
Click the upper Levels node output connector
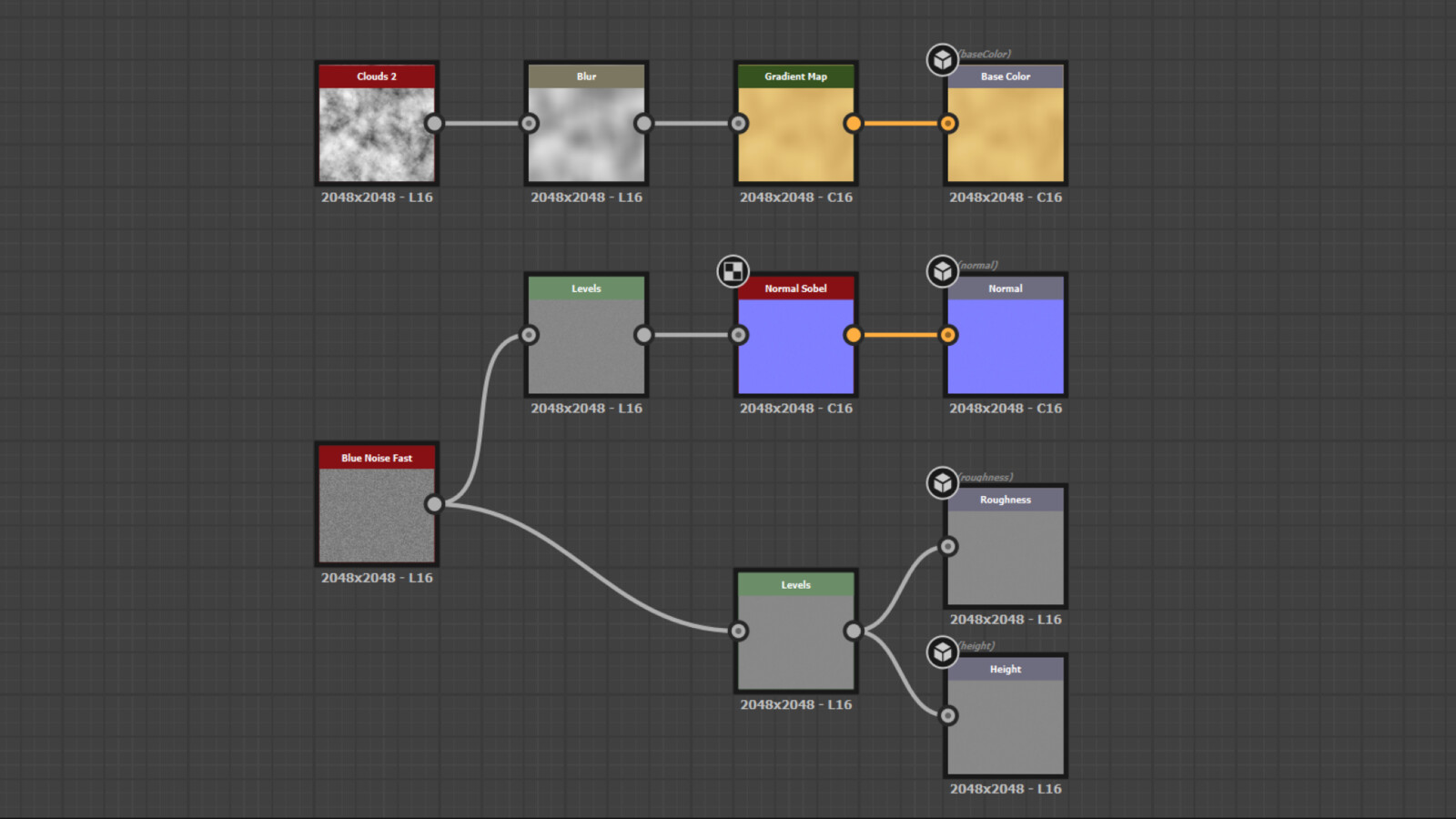point(643,335)
